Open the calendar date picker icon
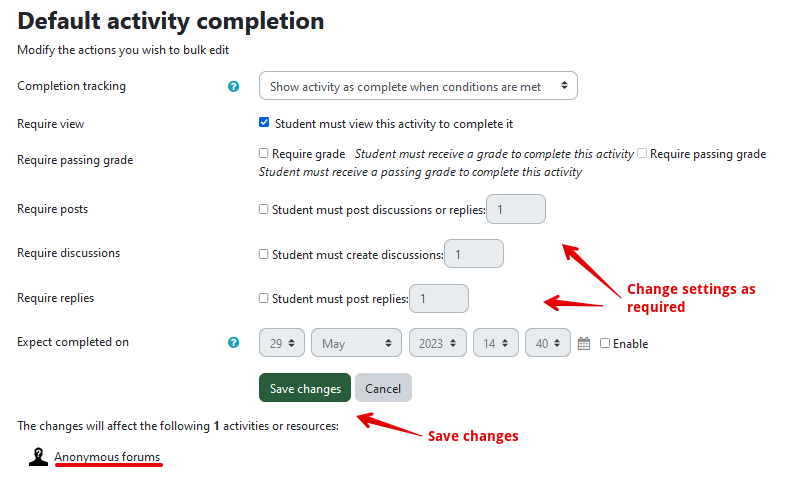796x487 pixels. (x=584, y=343)
